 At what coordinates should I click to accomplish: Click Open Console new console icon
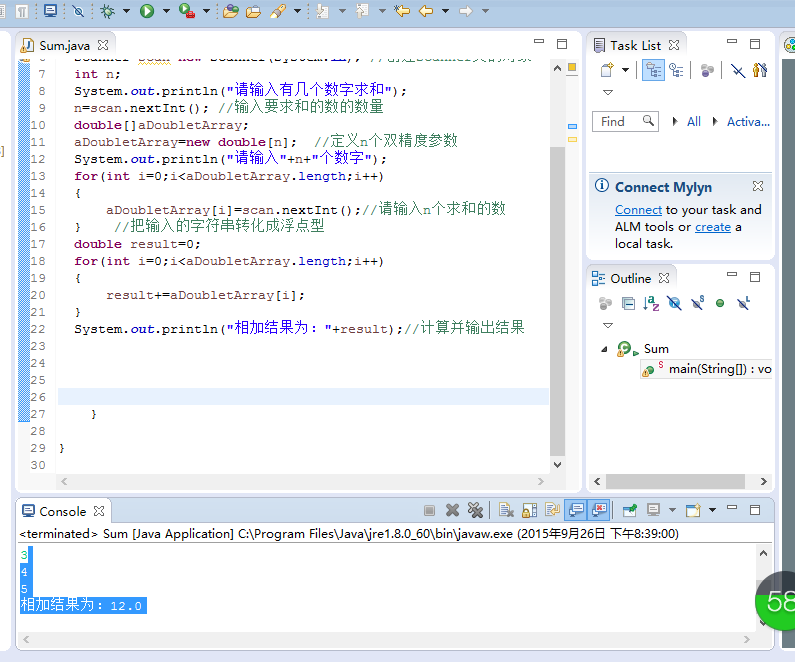pyautogui.click(x=693, y=510)
